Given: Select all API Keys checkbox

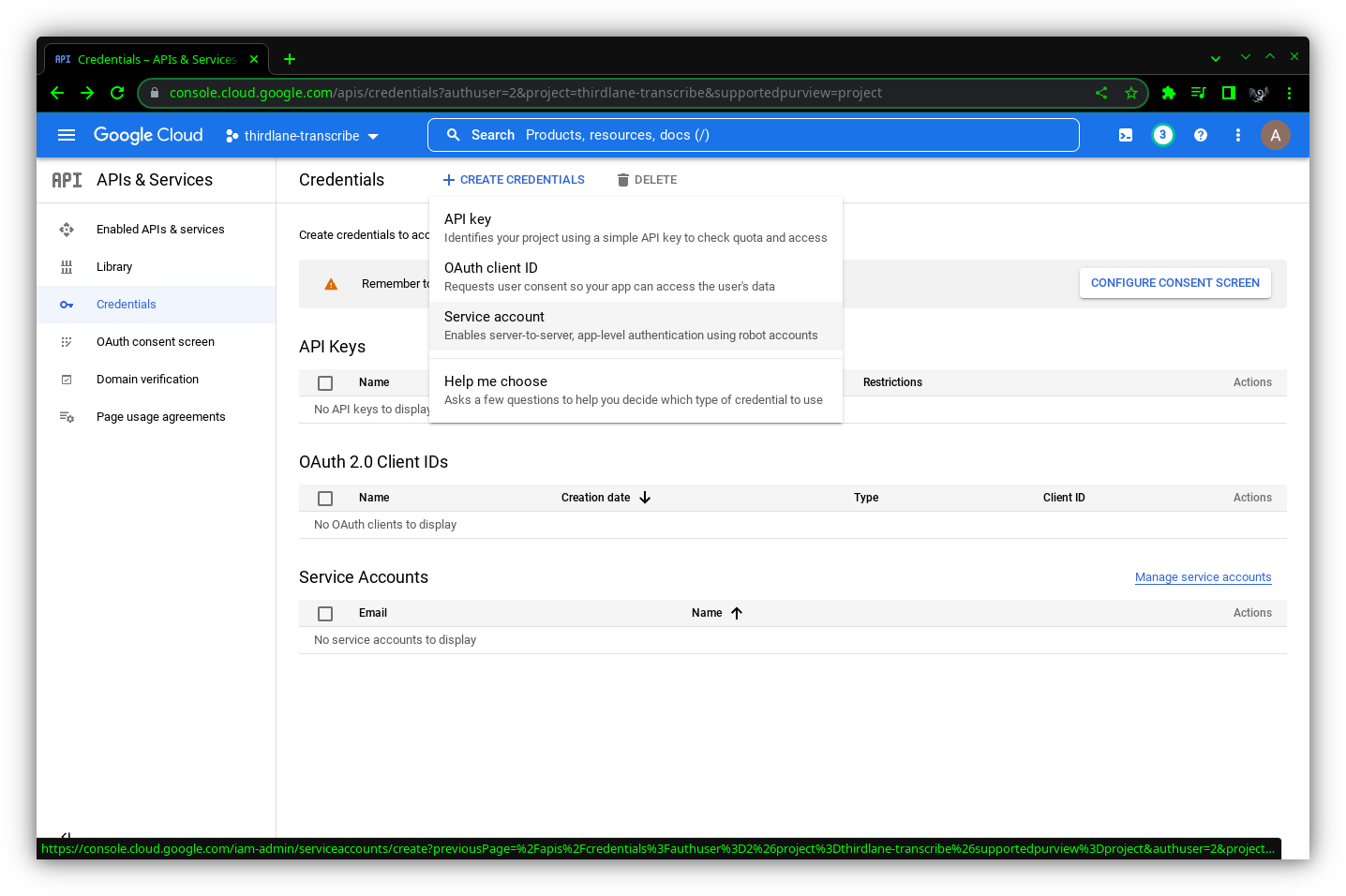Looking at the screenshot, I should [x=325, y=383].
